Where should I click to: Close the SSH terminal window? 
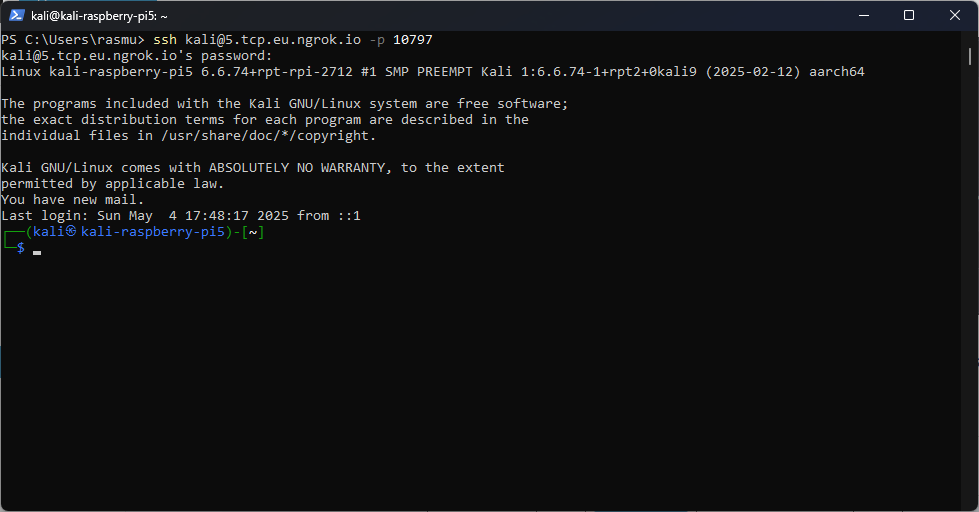[x=955, y=15]
